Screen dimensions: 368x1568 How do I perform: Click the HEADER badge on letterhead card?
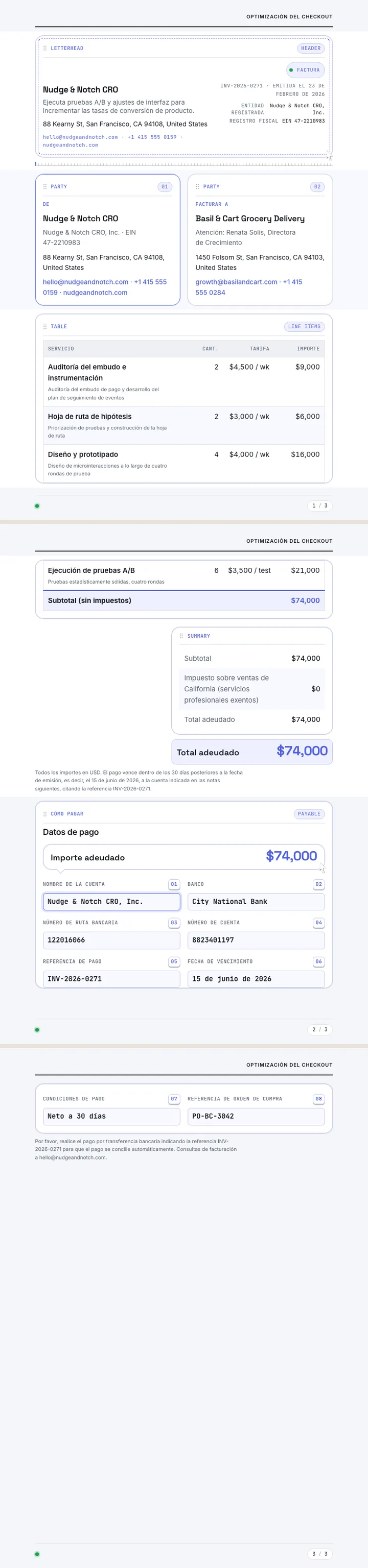pyautogui.click(x=311, y=48)
